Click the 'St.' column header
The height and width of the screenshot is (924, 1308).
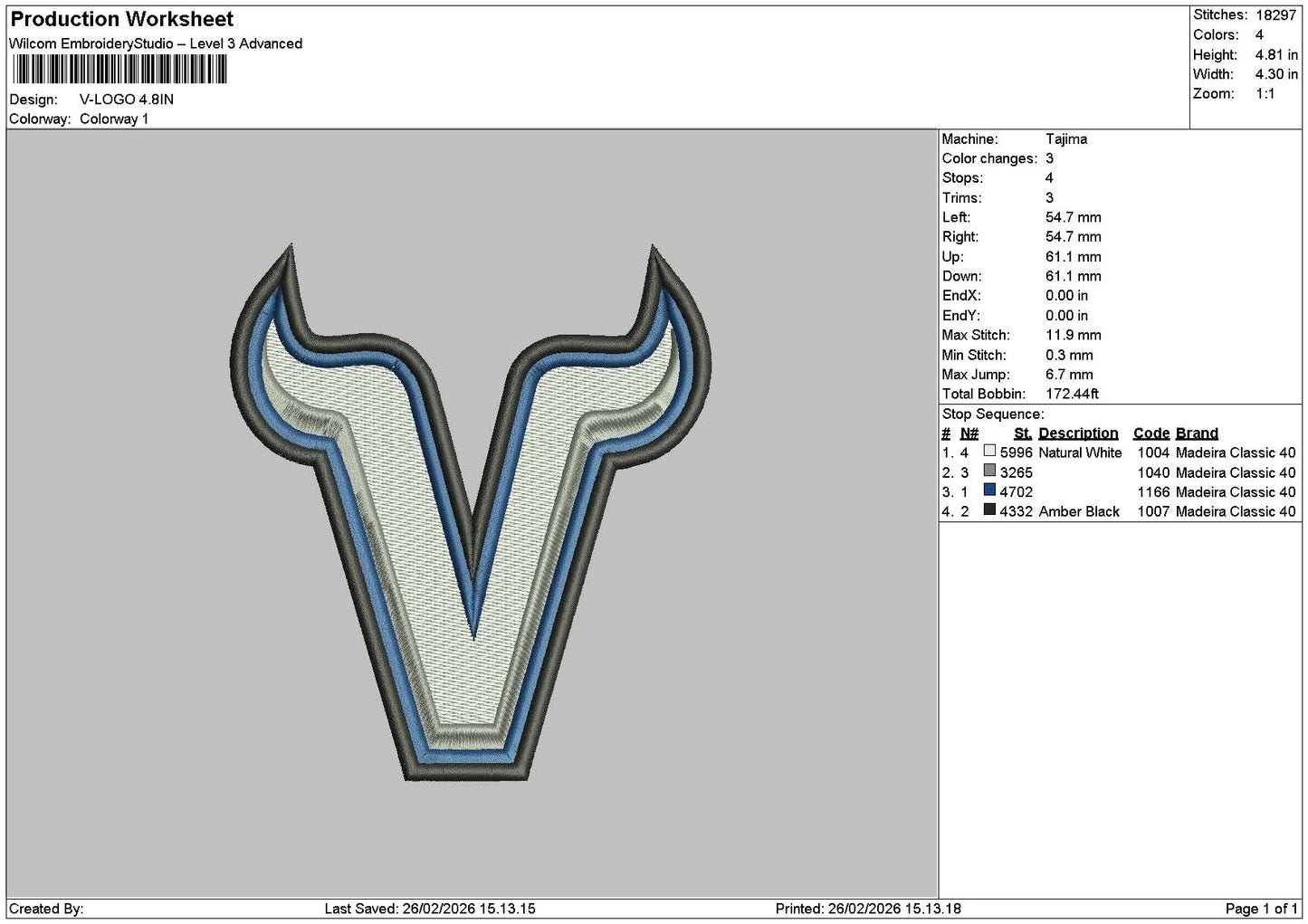tap(1023, 433)
